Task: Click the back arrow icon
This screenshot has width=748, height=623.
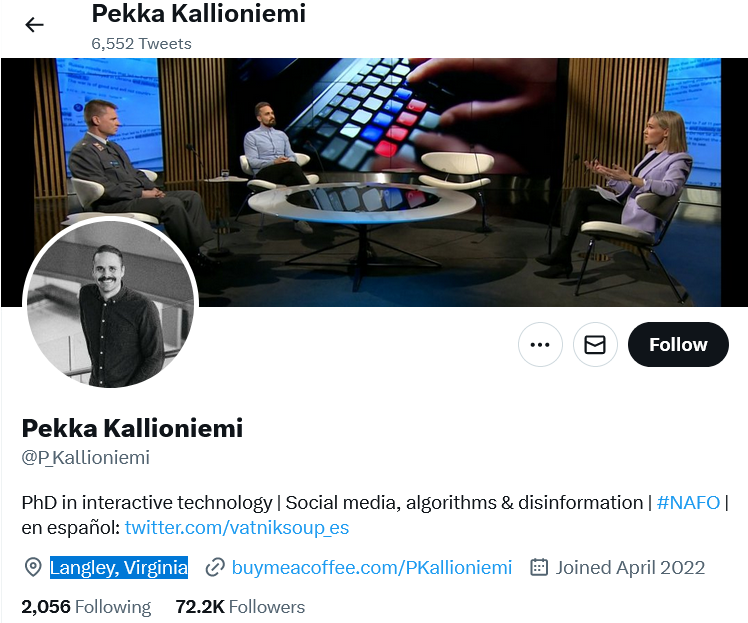Action: pos(35,25)
